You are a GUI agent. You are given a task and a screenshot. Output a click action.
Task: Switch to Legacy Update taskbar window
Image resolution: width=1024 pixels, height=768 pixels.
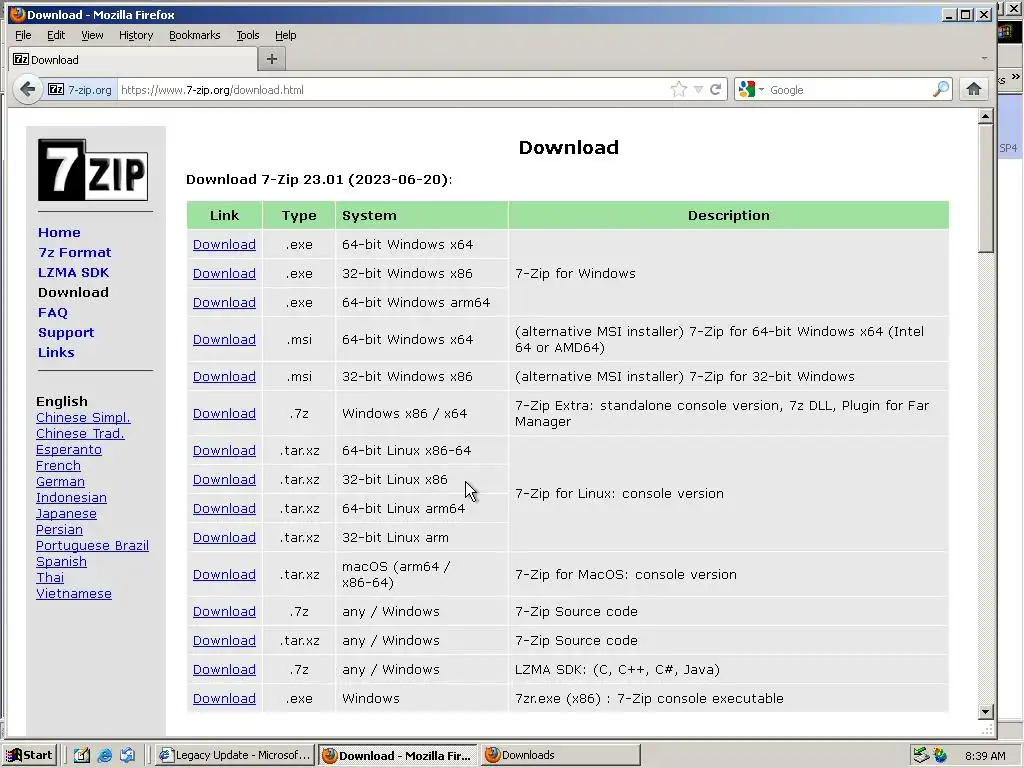236,755
